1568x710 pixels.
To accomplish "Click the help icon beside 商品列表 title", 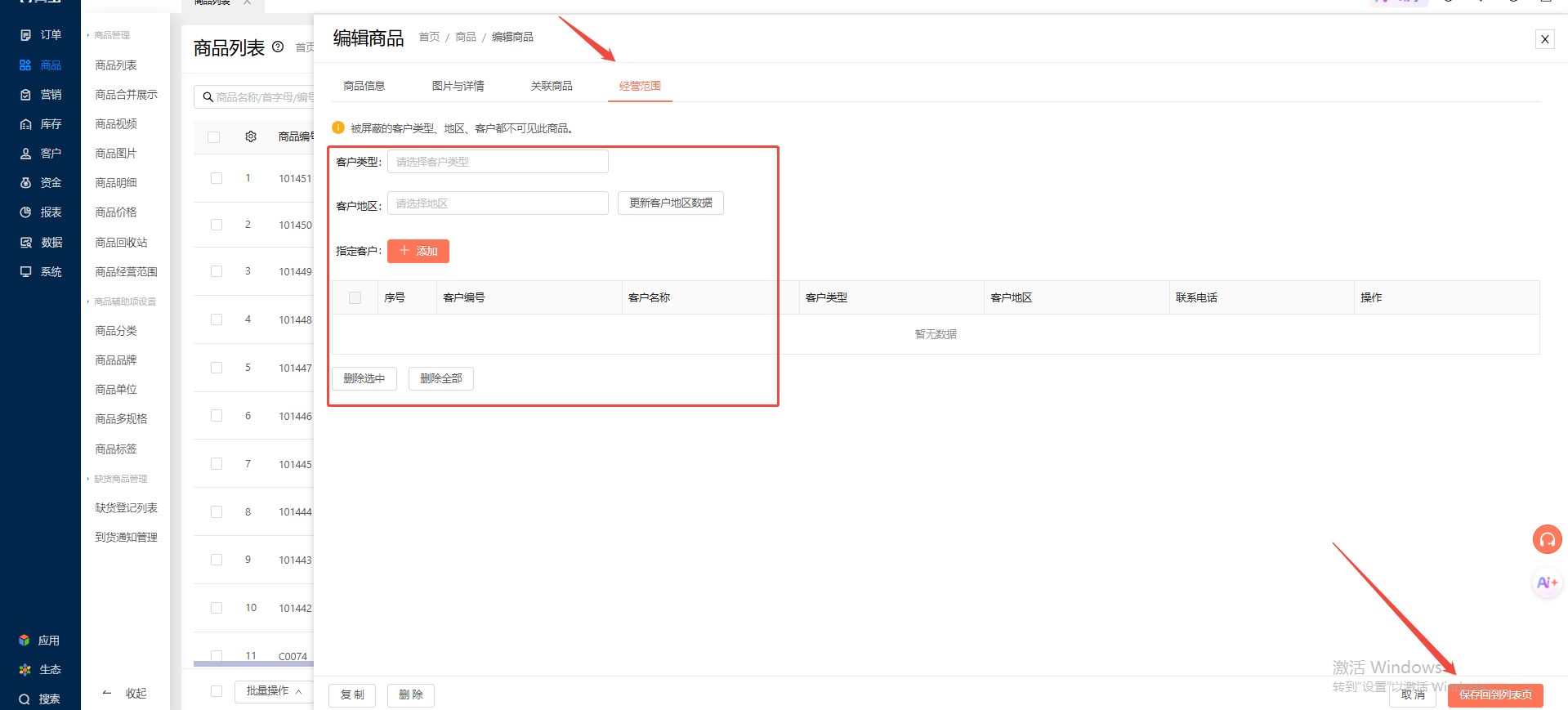I will (278, 47).
